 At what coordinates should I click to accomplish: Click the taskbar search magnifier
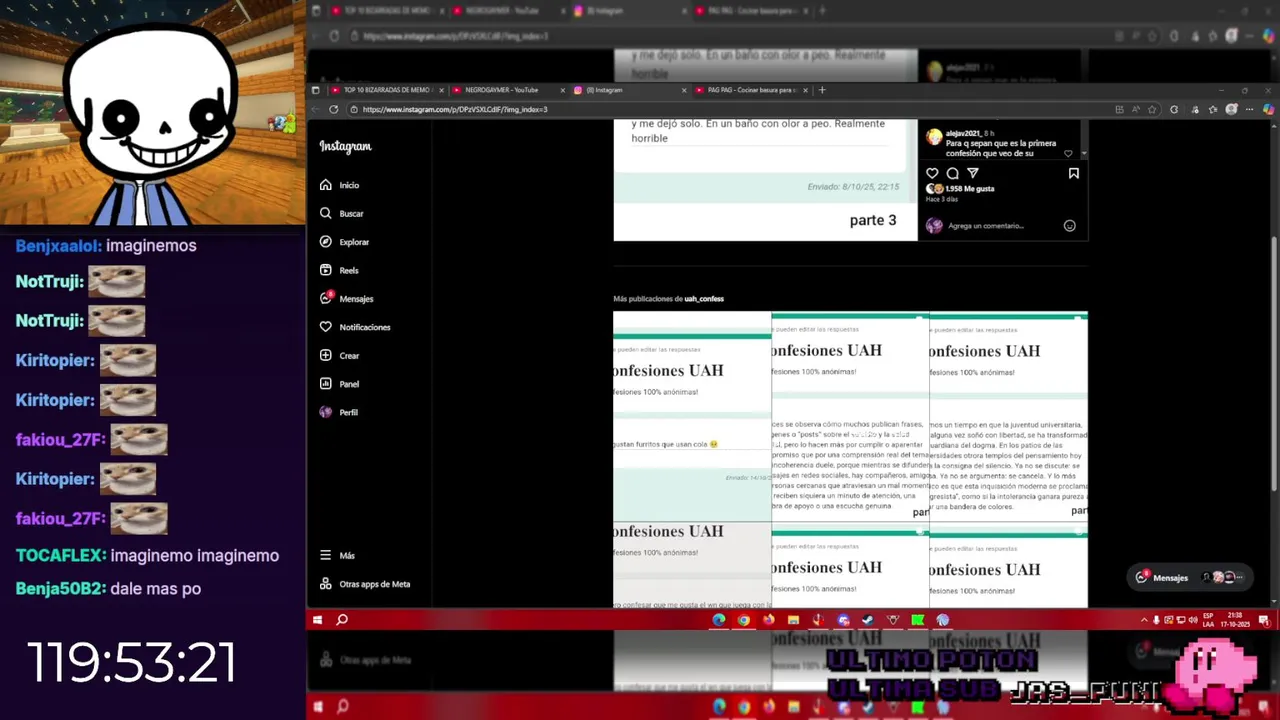[342, 620]
